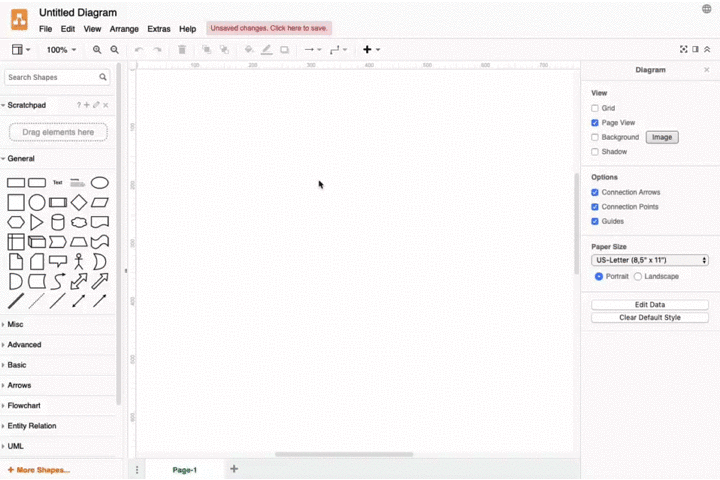The height and width of the screenshot is (480, 720).
Task: Click the Fill Color bucket icon
Action: 249,50
